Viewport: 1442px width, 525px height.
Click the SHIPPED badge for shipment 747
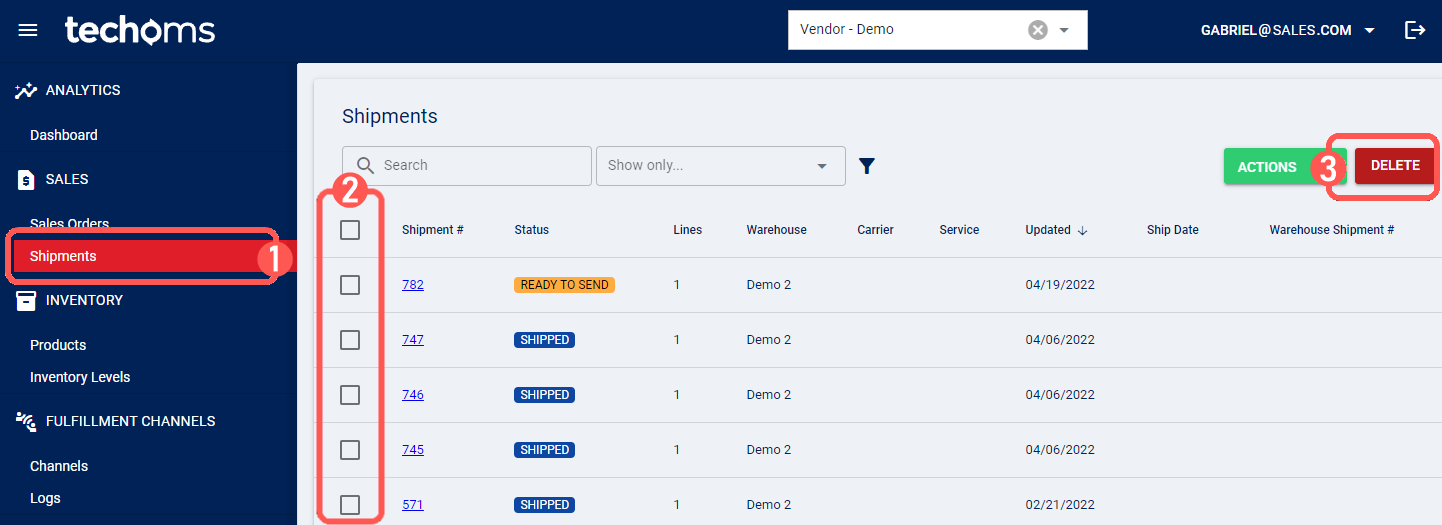point(545,340)
